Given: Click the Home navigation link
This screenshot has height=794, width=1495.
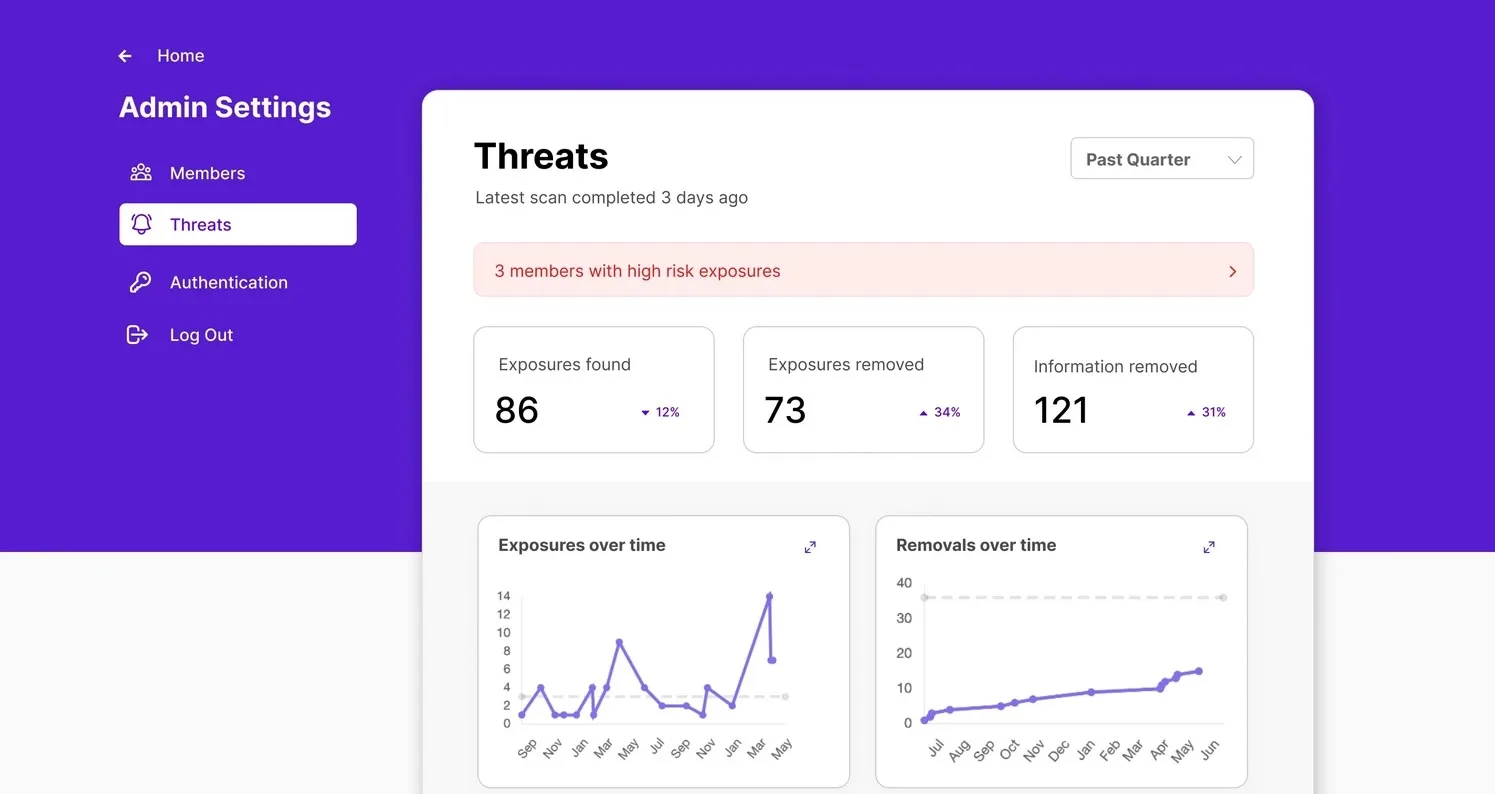Looking at the screenshot, I should [x=180, y=56].
